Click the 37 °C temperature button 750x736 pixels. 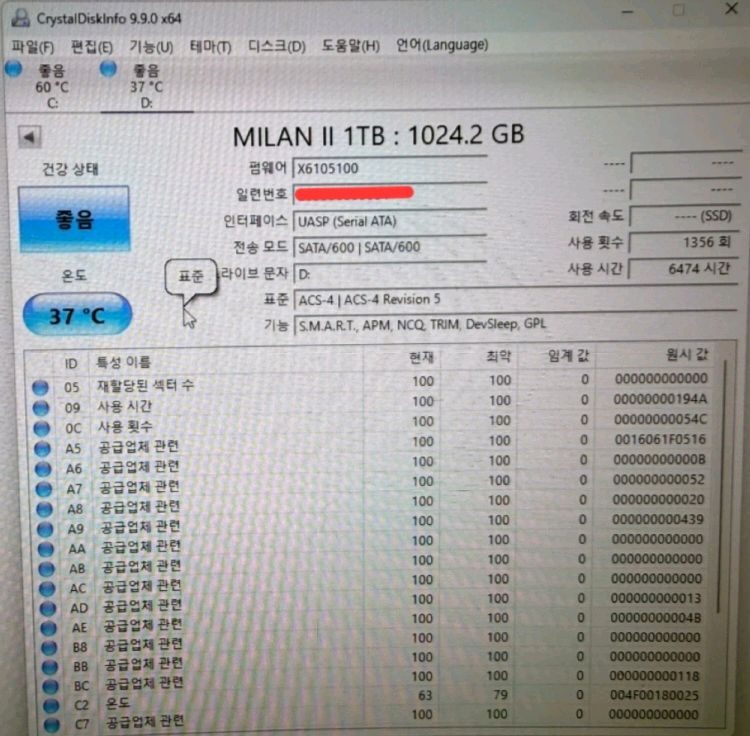coord(77,315)
